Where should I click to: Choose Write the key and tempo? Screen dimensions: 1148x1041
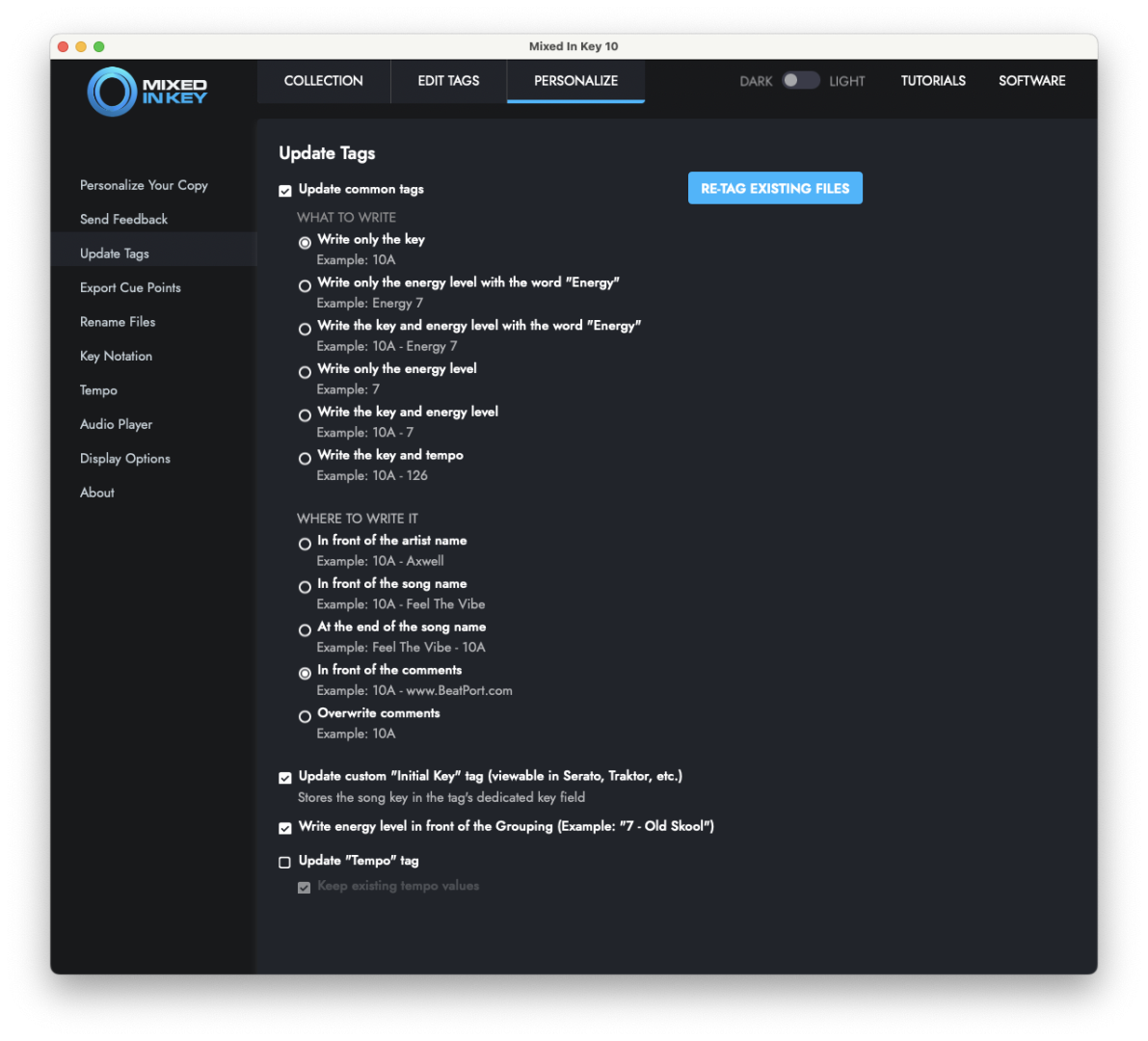tap(305, 458)
